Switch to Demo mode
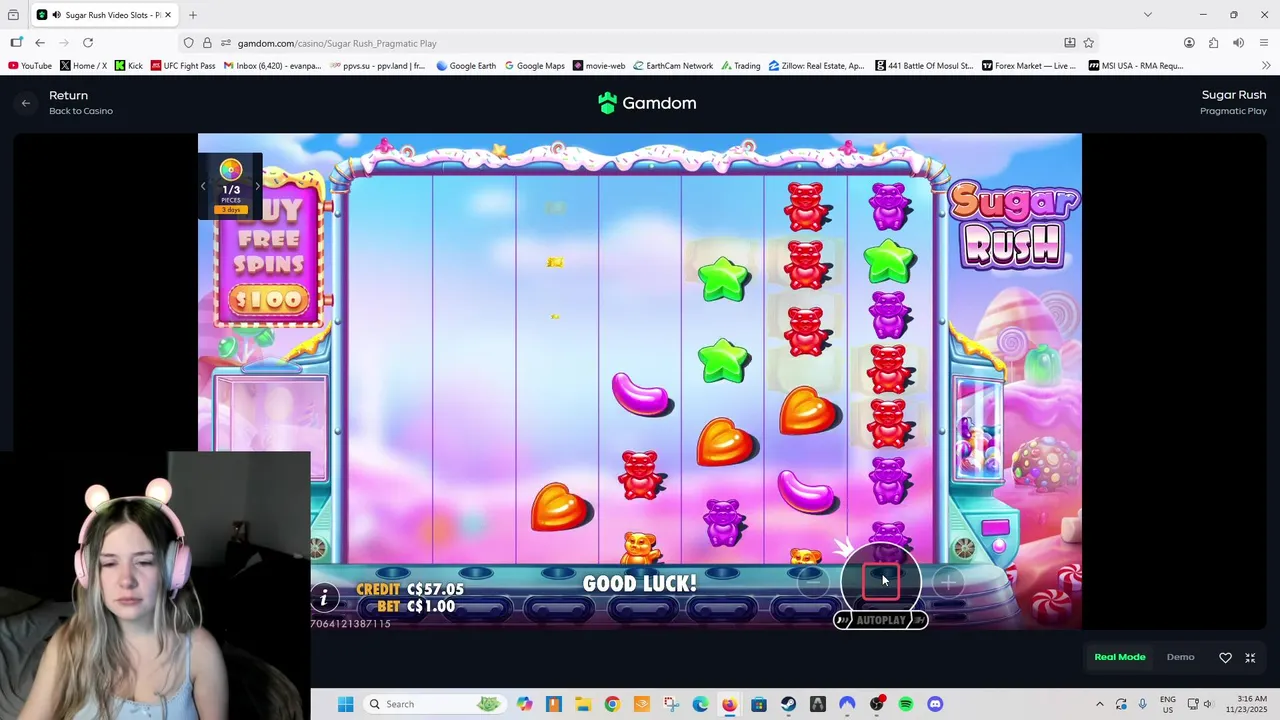Screen dimensions: 1280x720 click(1180, 657)
